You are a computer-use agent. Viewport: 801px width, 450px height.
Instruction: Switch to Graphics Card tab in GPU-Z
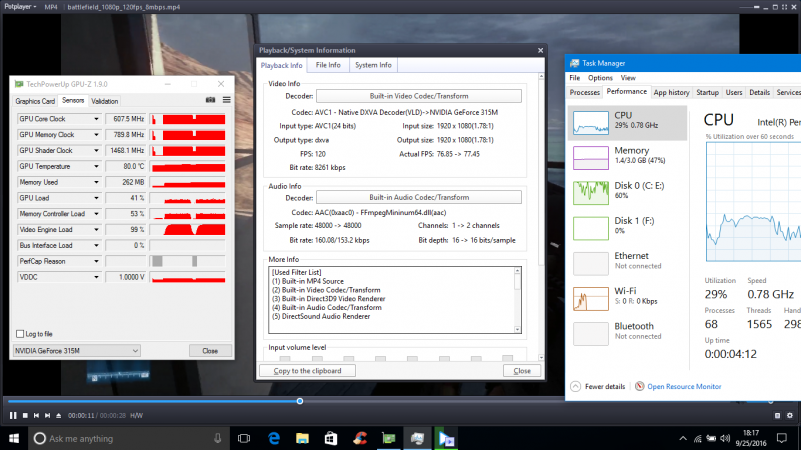coord(35,101)
